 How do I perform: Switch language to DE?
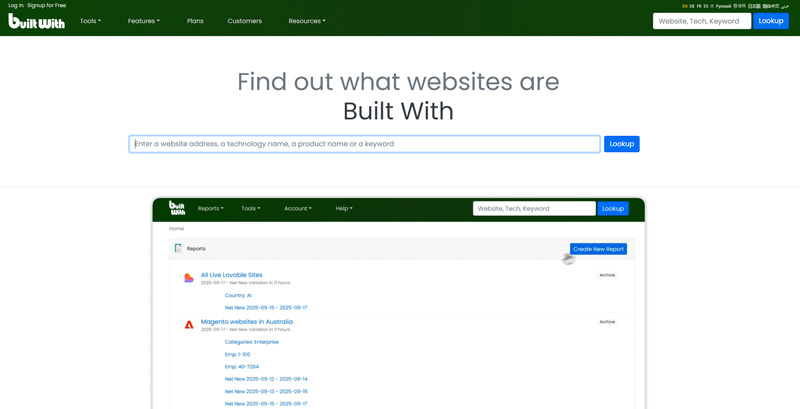pos(692,6)
